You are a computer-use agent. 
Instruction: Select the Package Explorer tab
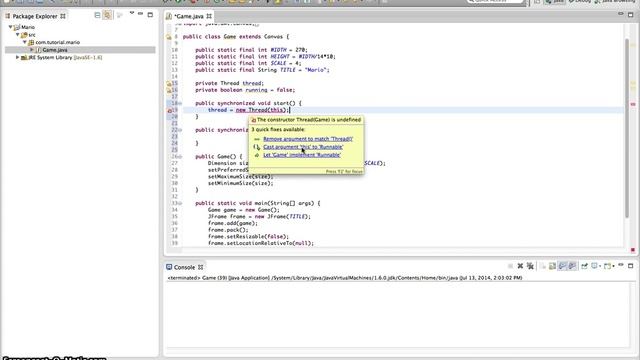(35, 16)
